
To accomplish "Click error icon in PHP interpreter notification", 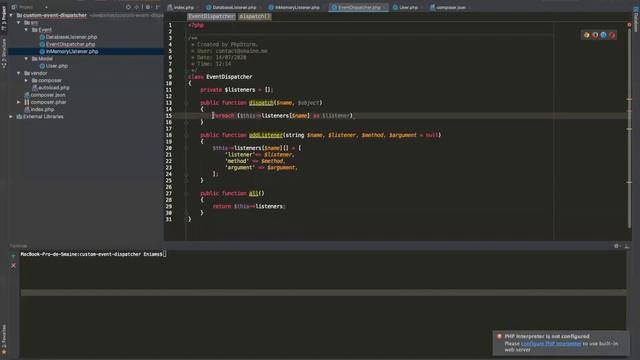I will 499,336.
